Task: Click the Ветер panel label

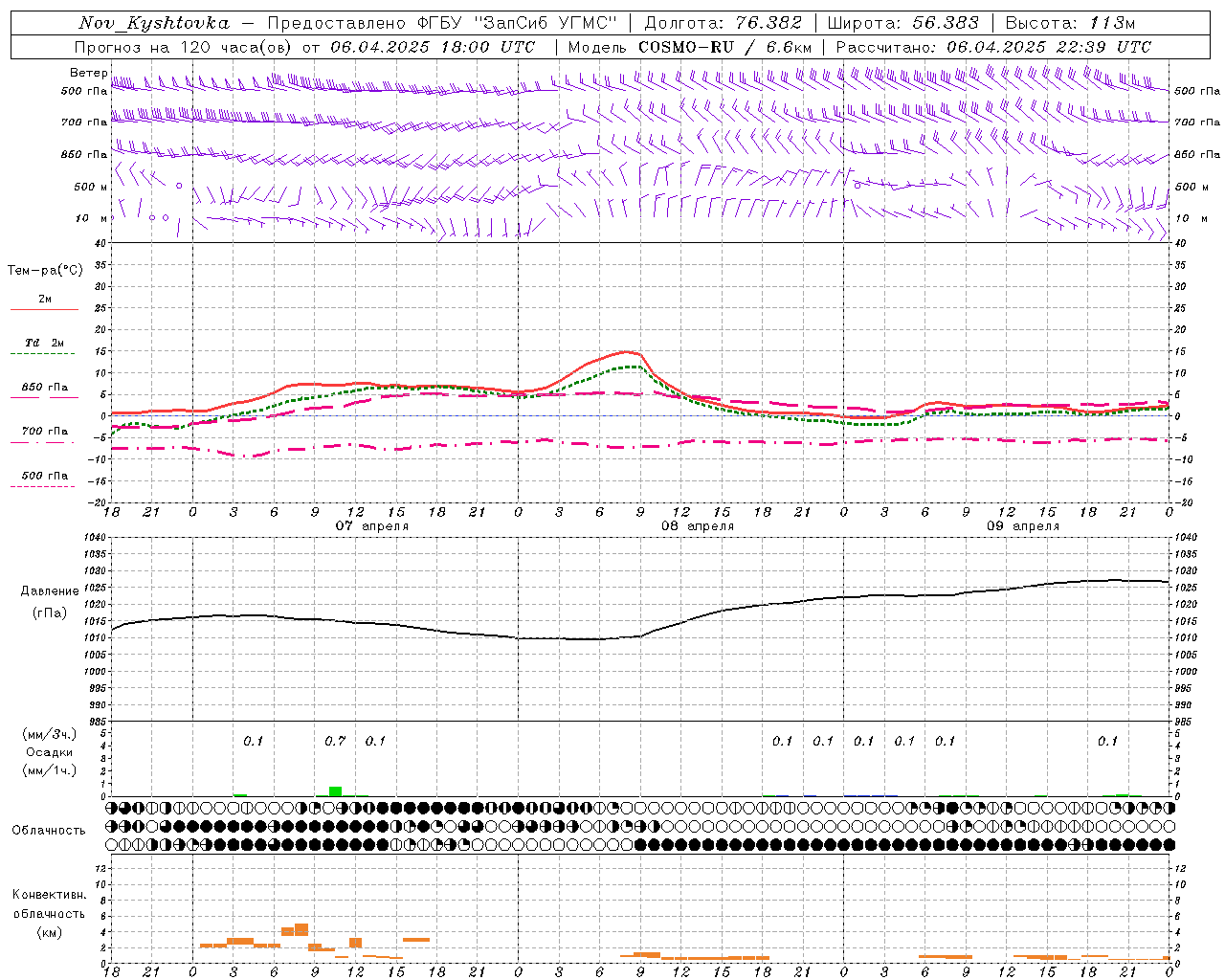Action: click(89, 73)
